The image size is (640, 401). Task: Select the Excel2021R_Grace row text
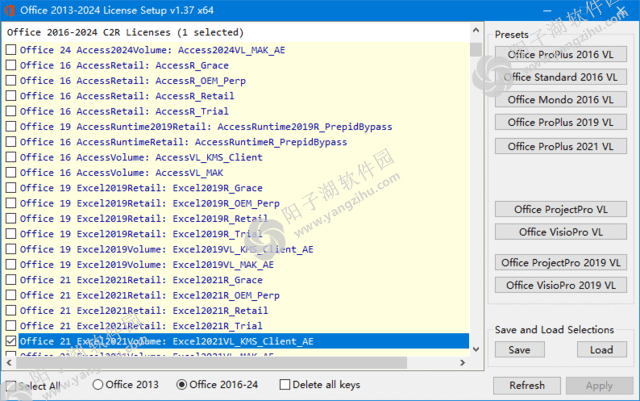pos(141,280)
